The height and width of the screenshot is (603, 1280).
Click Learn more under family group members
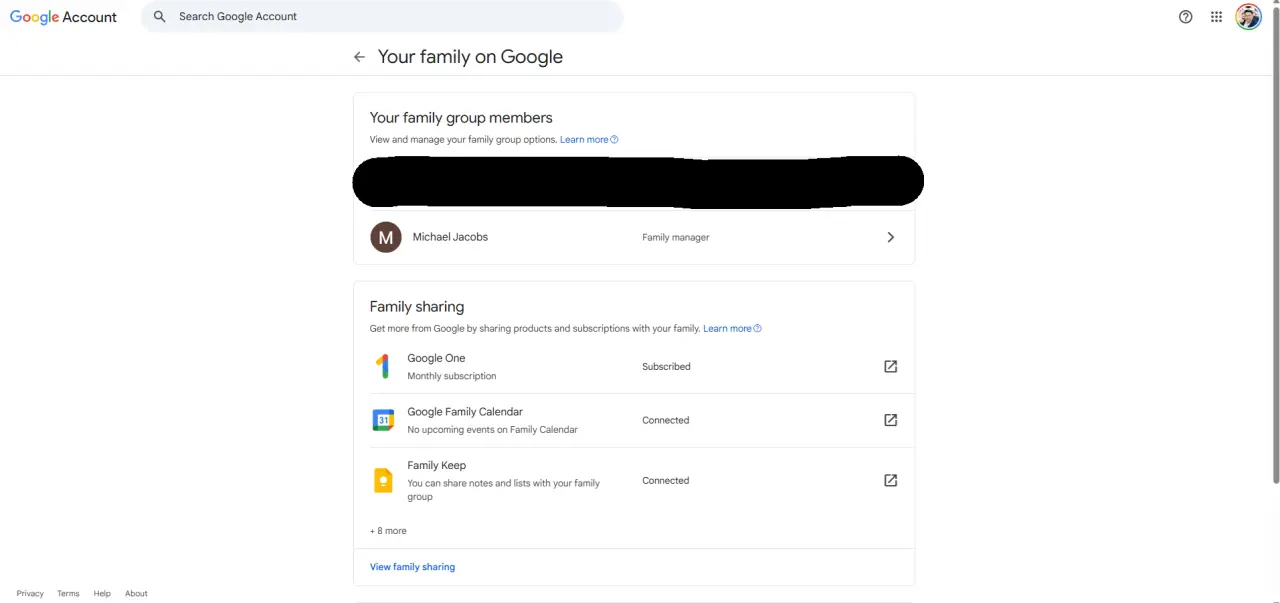589,140
